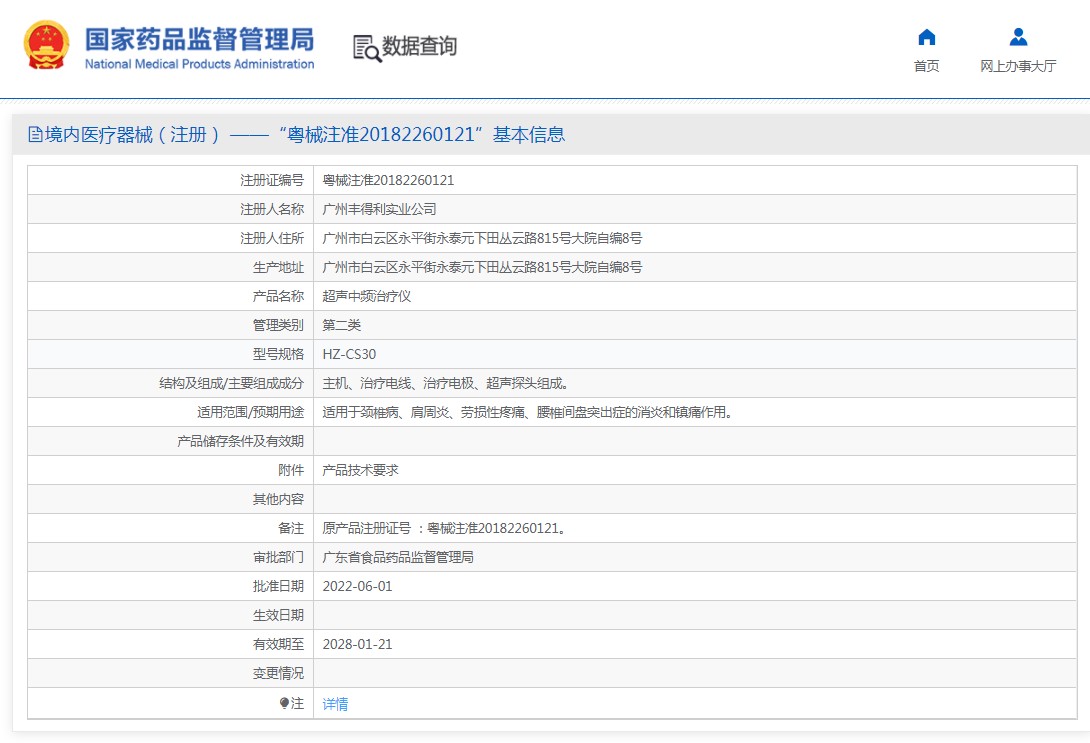Click expiry date 2028-01-21
Screen dimensions: 1090x743
pyautogui.click(x=357, y=645)
